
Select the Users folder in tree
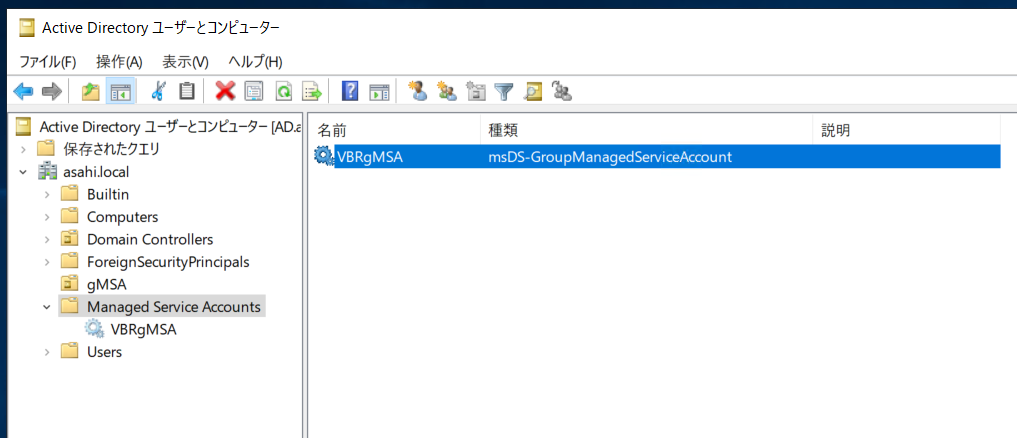click(104, 352)
